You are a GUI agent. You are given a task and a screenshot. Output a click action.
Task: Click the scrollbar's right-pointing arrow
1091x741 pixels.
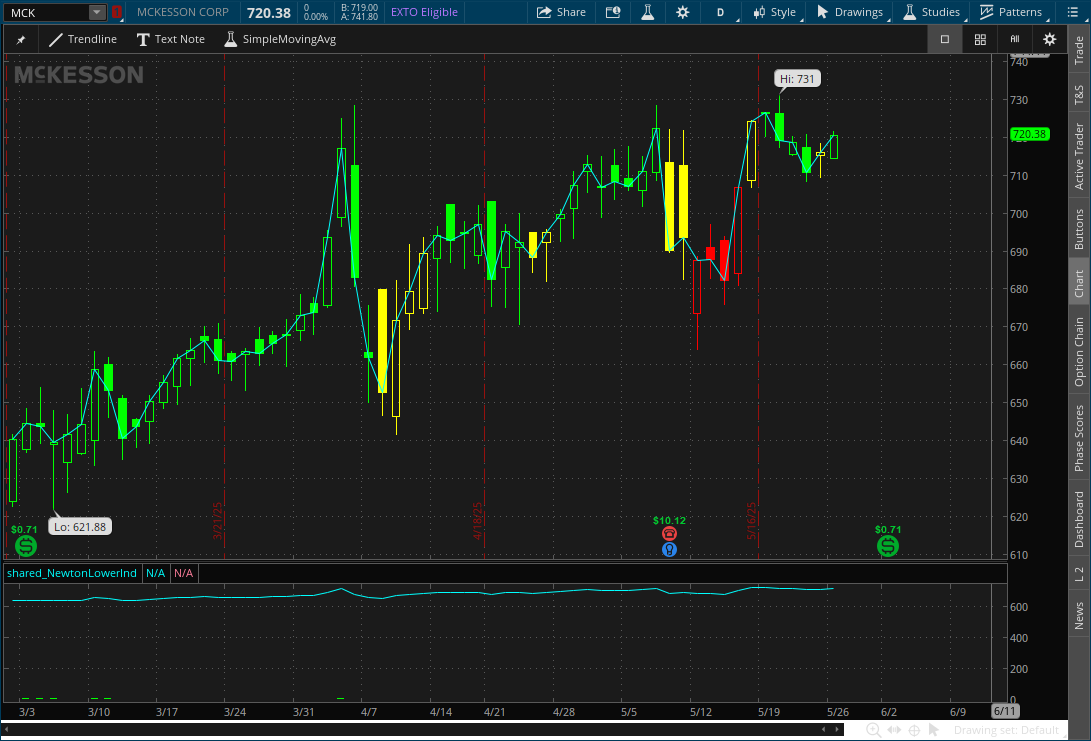pyautogui.click(x=838, y=730)
